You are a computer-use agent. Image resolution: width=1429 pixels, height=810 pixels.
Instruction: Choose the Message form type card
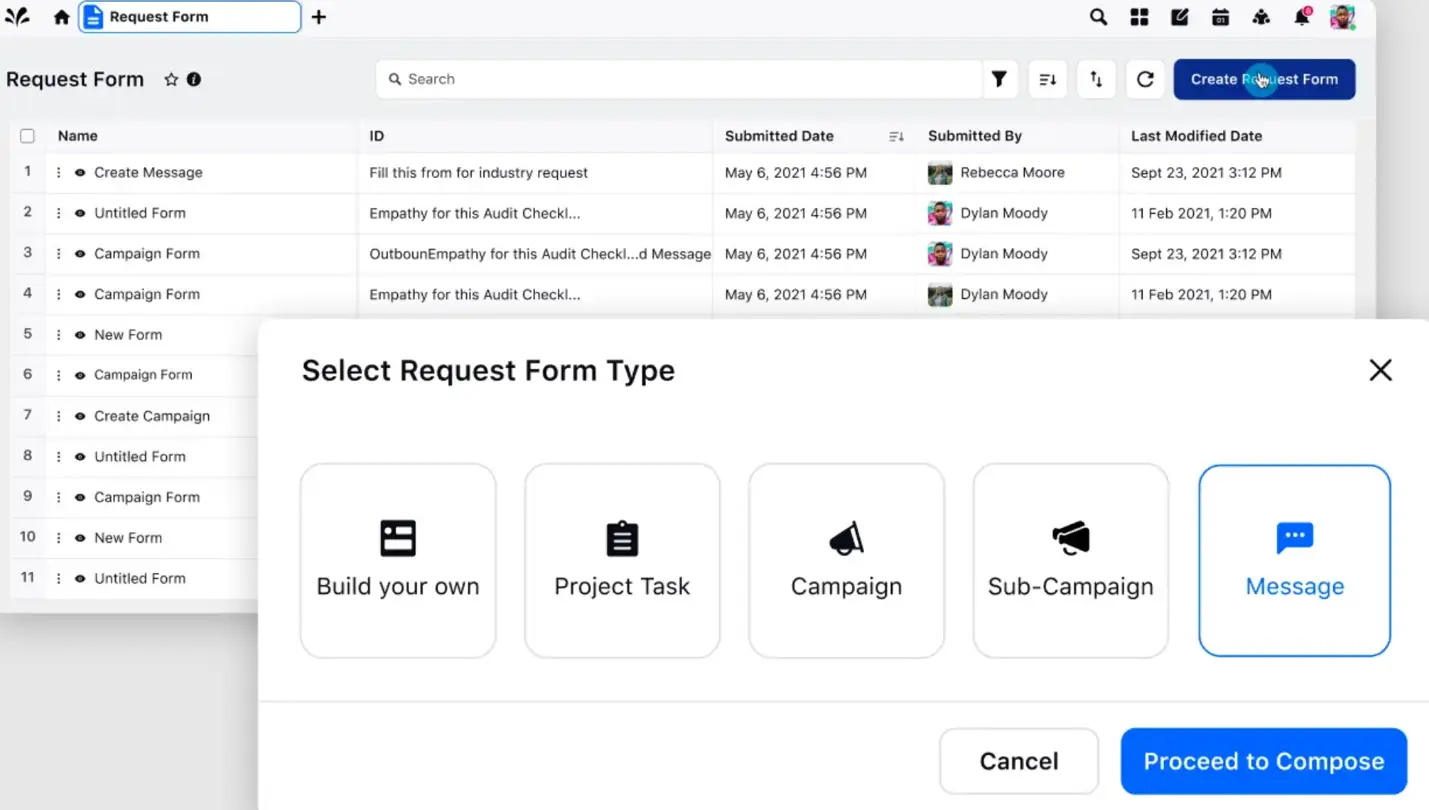pos(1295,560)
